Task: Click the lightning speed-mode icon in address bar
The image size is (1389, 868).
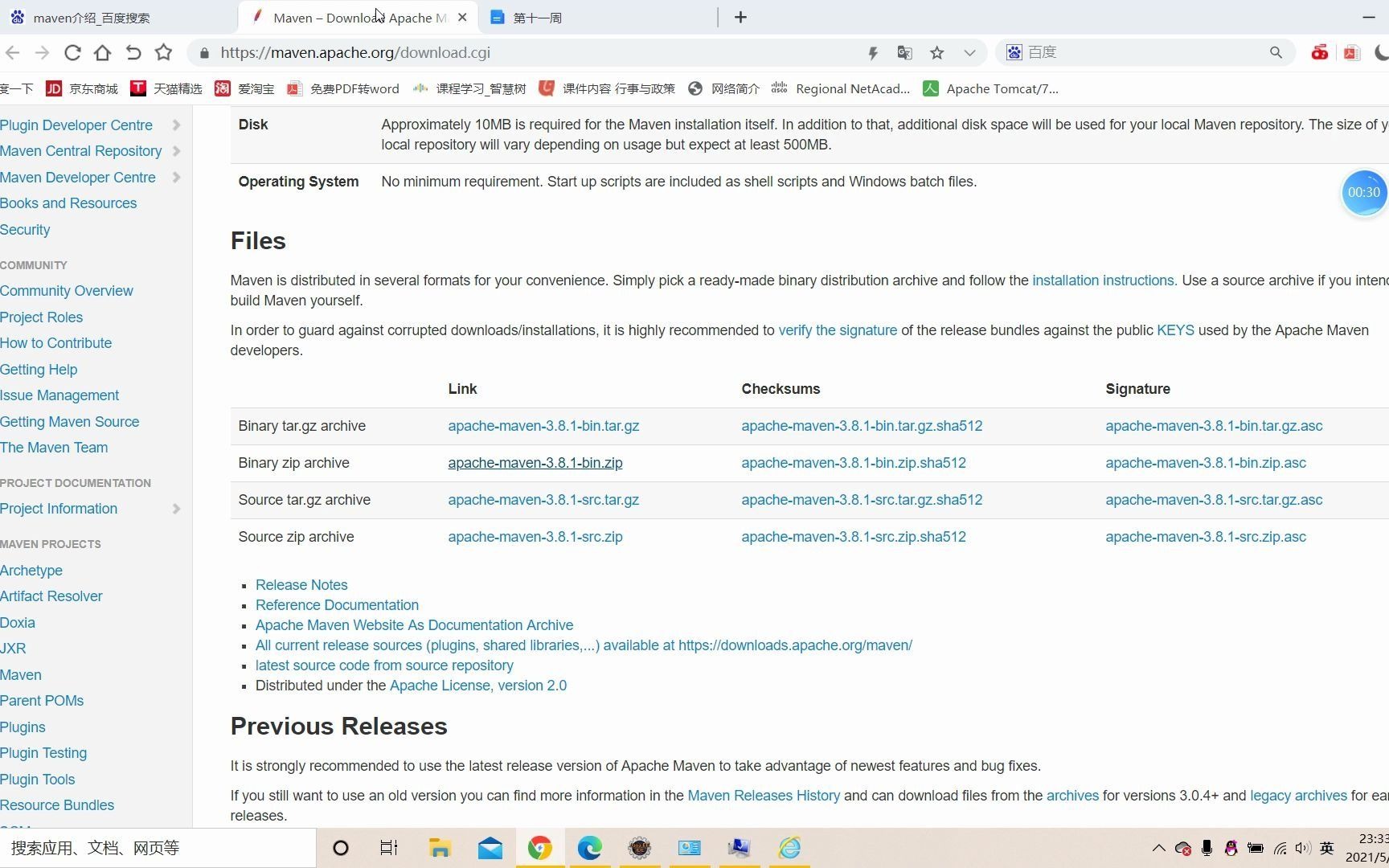Action: (x=873, y=53)
